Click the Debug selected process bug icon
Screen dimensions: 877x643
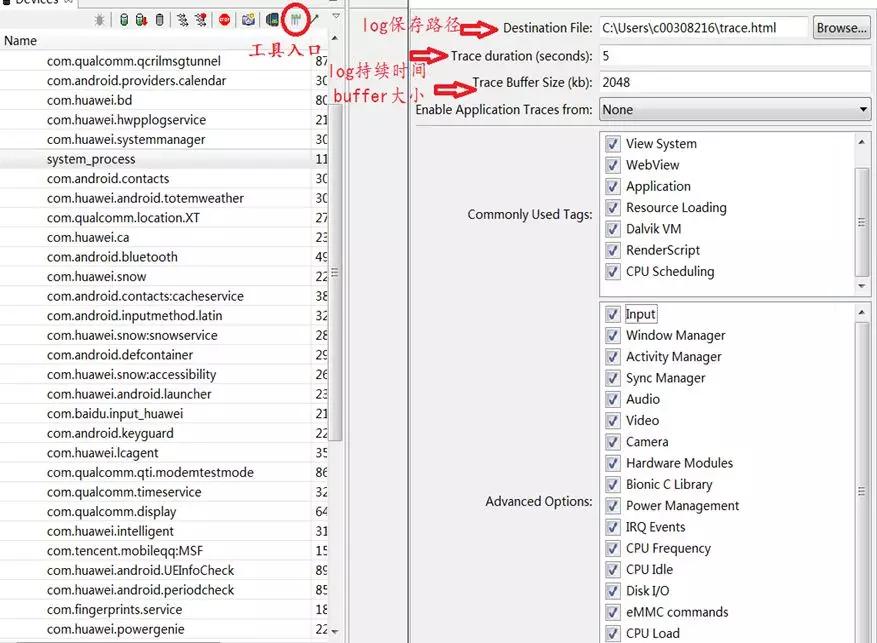pyautogui.click(x=100, y=21)
